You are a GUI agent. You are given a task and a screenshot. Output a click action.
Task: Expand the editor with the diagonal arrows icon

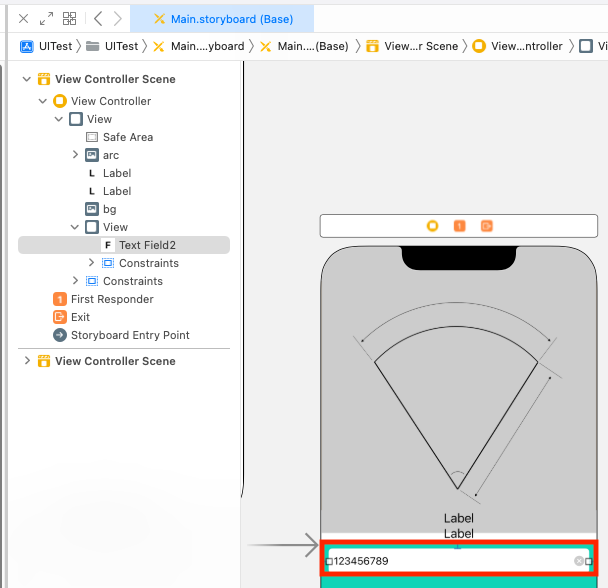pos(47,19)
